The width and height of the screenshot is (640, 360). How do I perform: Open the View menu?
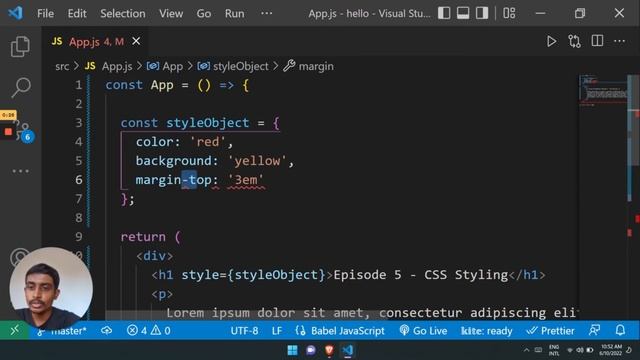171,13
